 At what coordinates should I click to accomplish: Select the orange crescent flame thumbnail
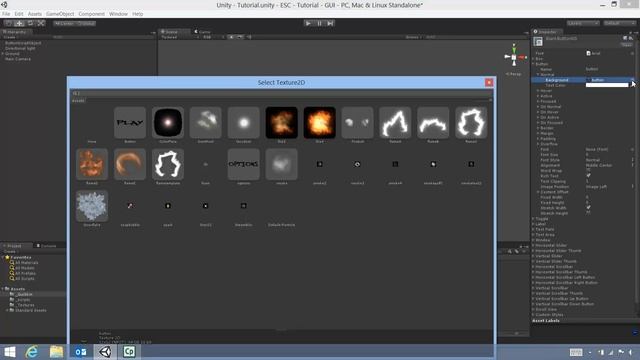pyautogui.click(x=130, y=164)
